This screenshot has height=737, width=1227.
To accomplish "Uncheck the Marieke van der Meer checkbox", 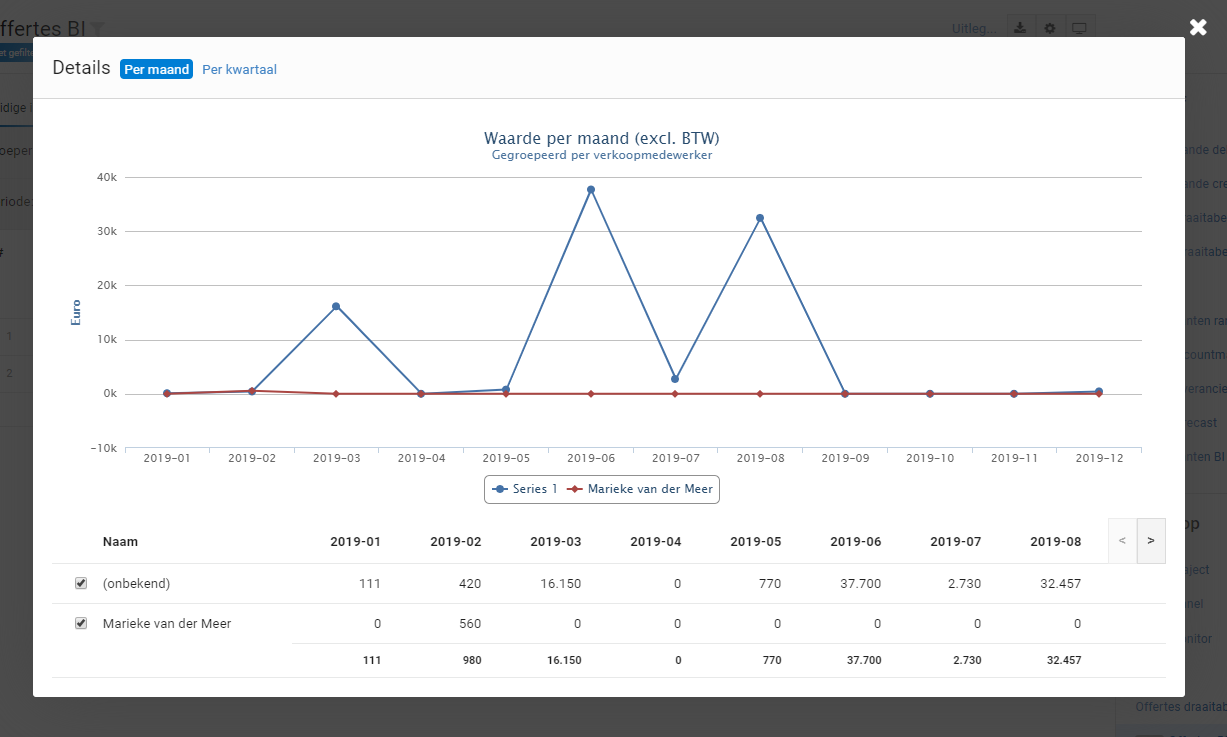I will pos(81,623).
